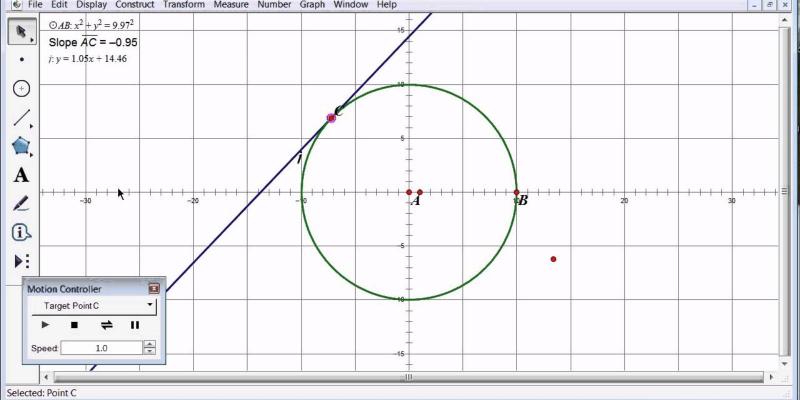Click the tangent line label j
This screenshot has width=800, height=400.
click(x=299, y=158)
